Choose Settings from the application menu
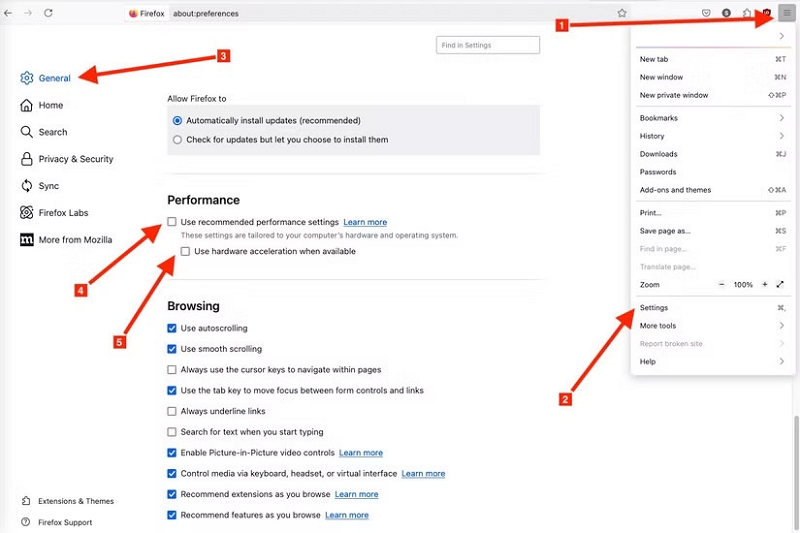Viewport: 800px width, 533px height. pos(654,308)
